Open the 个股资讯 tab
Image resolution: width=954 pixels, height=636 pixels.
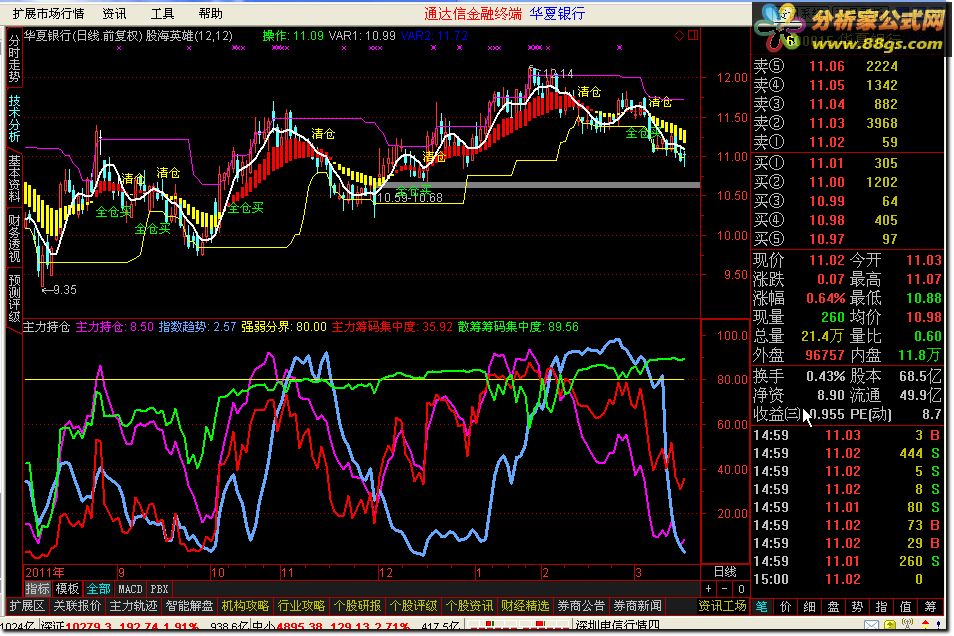click(469, 606)
